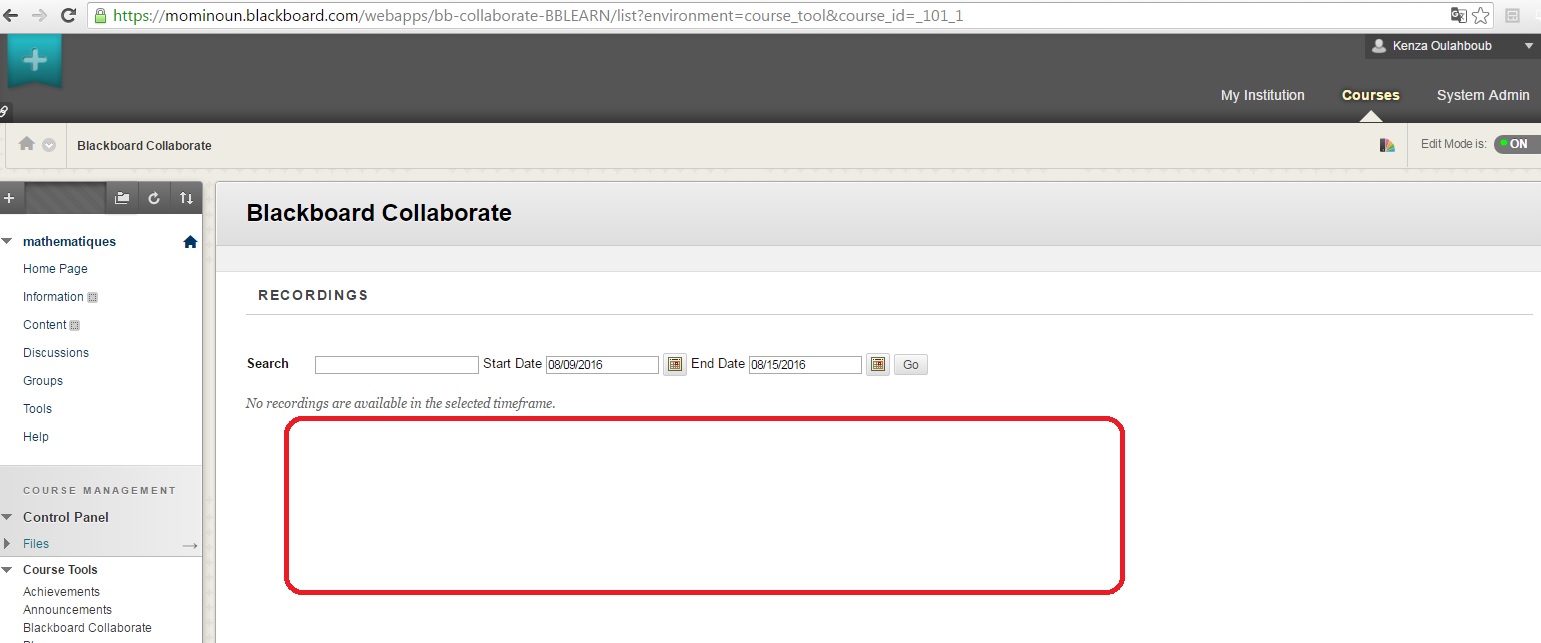Click the recordings Search text field
This screenshot has width=1541, height=643.
[396, 365]
